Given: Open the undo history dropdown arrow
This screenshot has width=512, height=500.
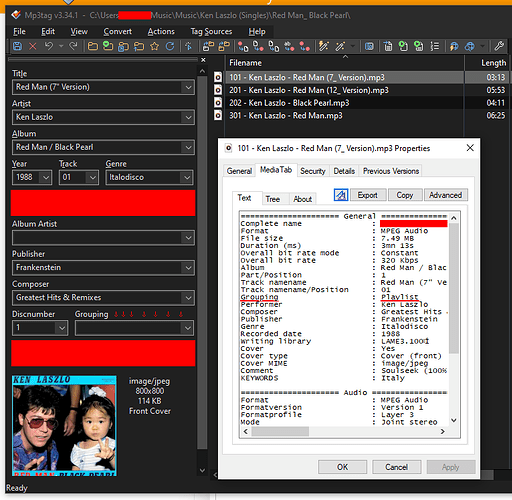Looking at the screenshot, I should coord(61,46).
